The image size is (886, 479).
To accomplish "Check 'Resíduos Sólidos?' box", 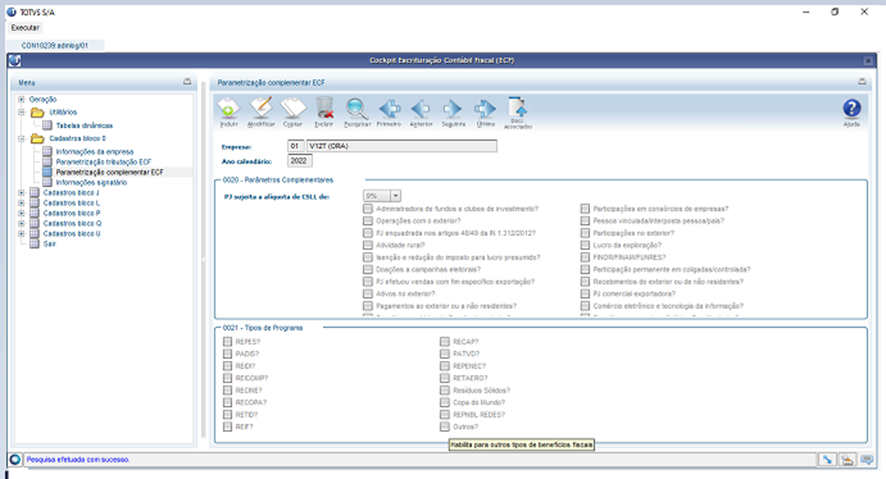I will (x=445, y=390).
